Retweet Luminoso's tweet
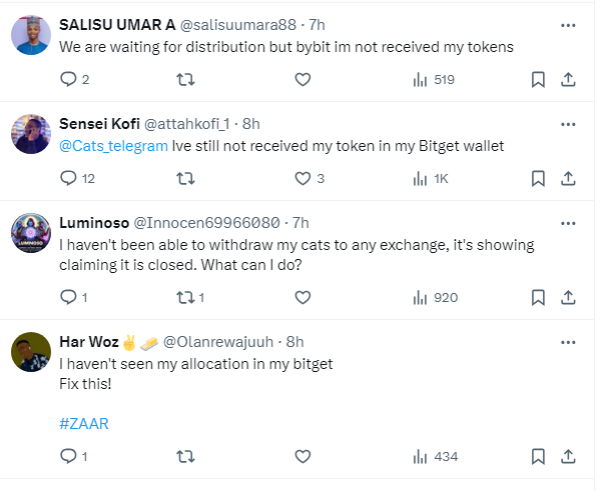The width and height of the screenshot is (609, 491). pos(185,297)
